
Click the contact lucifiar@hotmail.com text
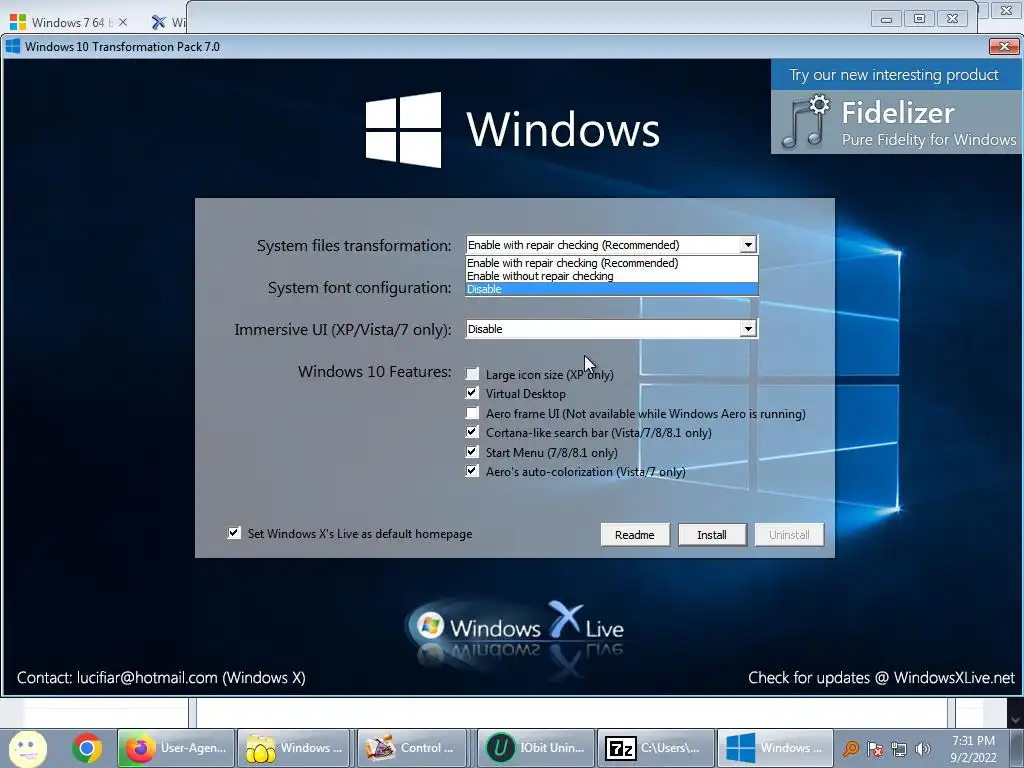point(161,678)
